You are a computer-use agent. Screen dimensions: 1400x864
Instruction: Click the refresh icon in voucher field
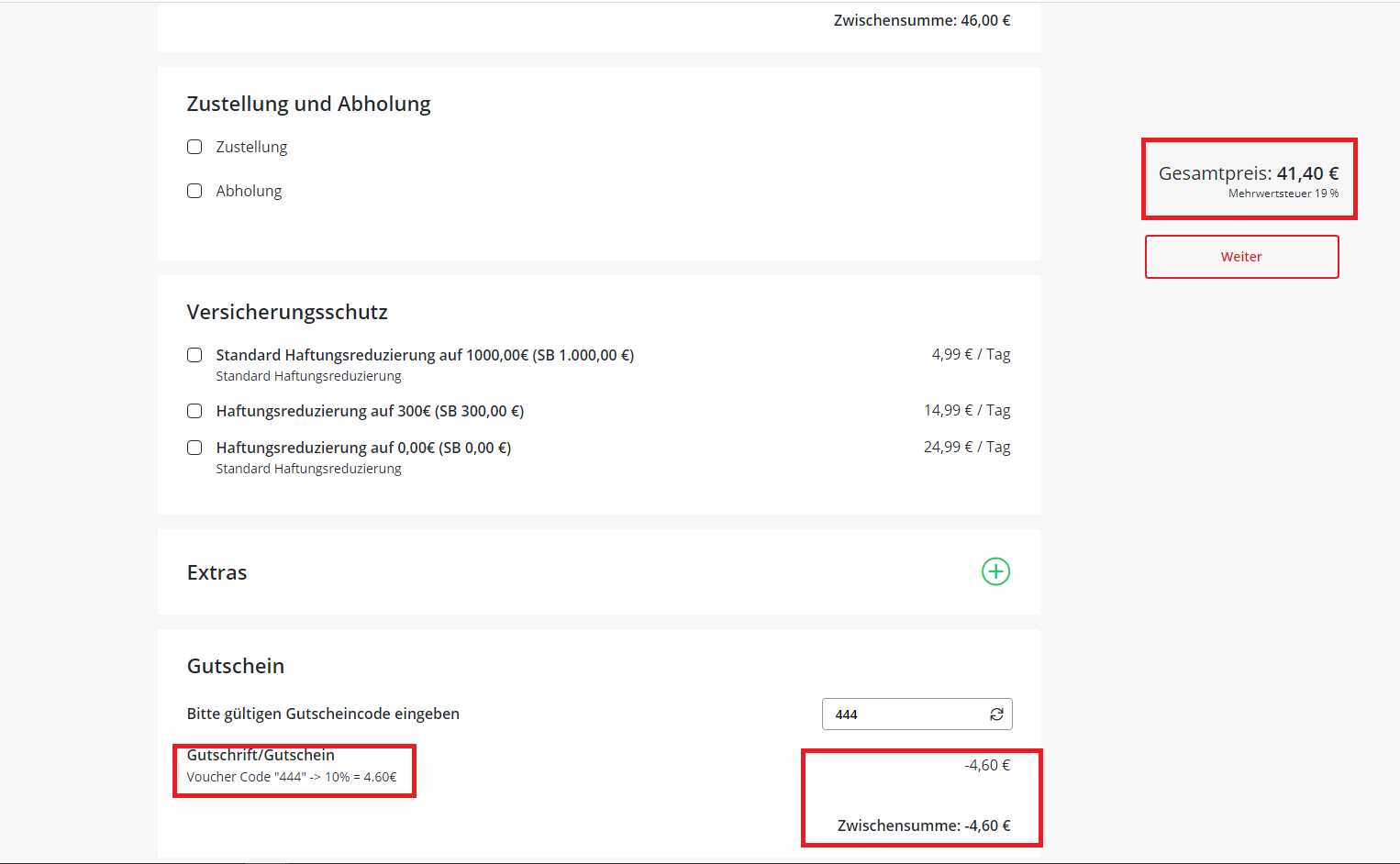coord(996,714)
